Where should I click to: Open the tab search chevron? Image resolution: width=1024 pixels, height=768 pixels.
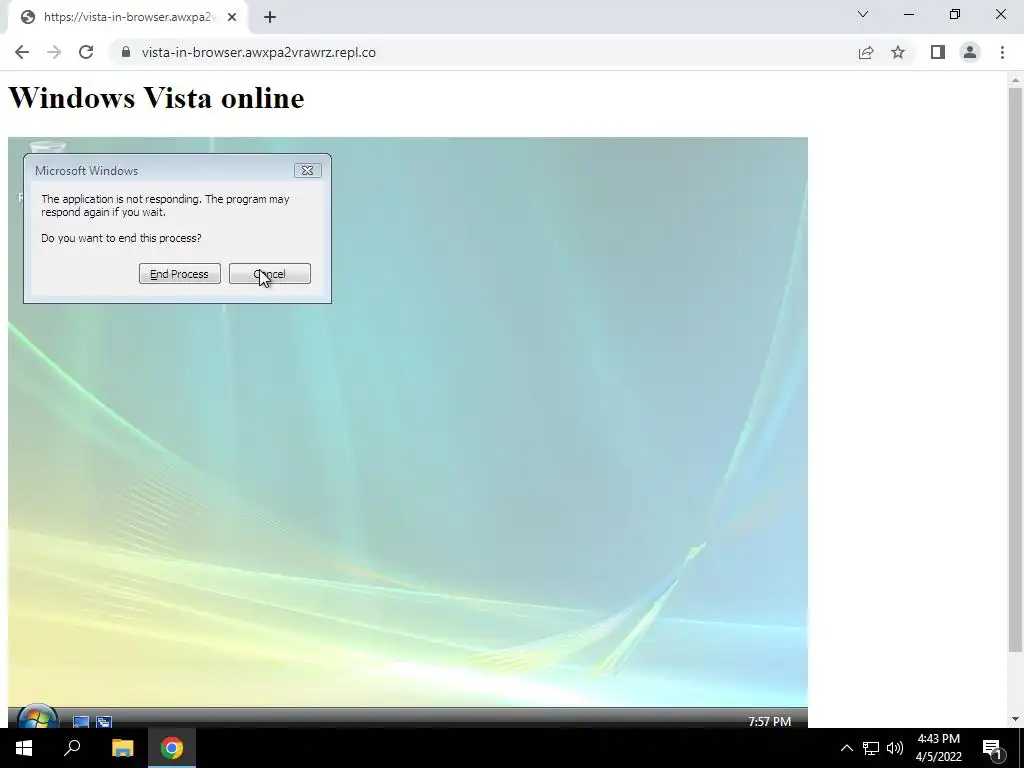click(x=863, y=14)
